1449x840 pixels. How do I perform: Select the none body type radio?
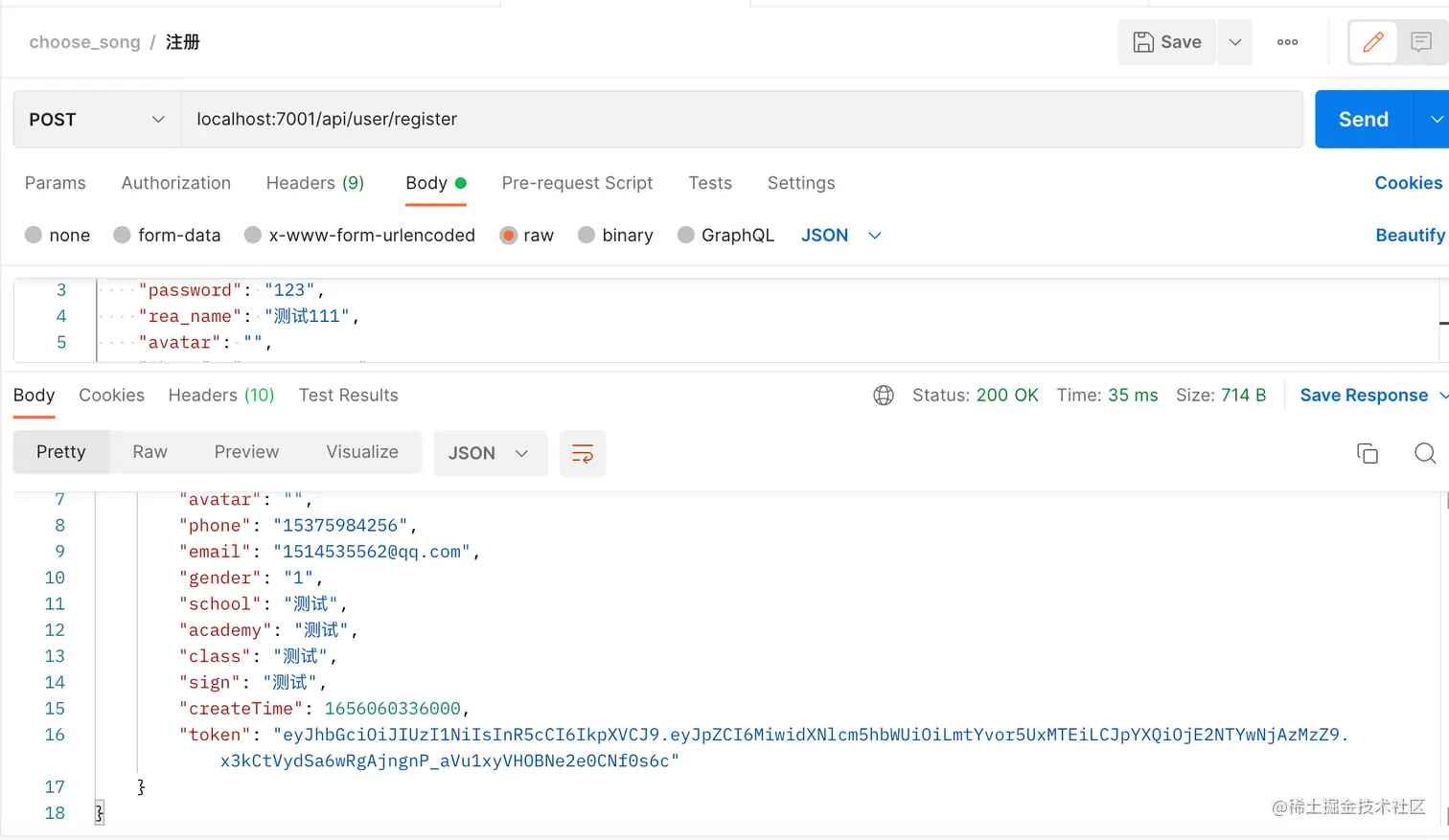pos(34,236)
